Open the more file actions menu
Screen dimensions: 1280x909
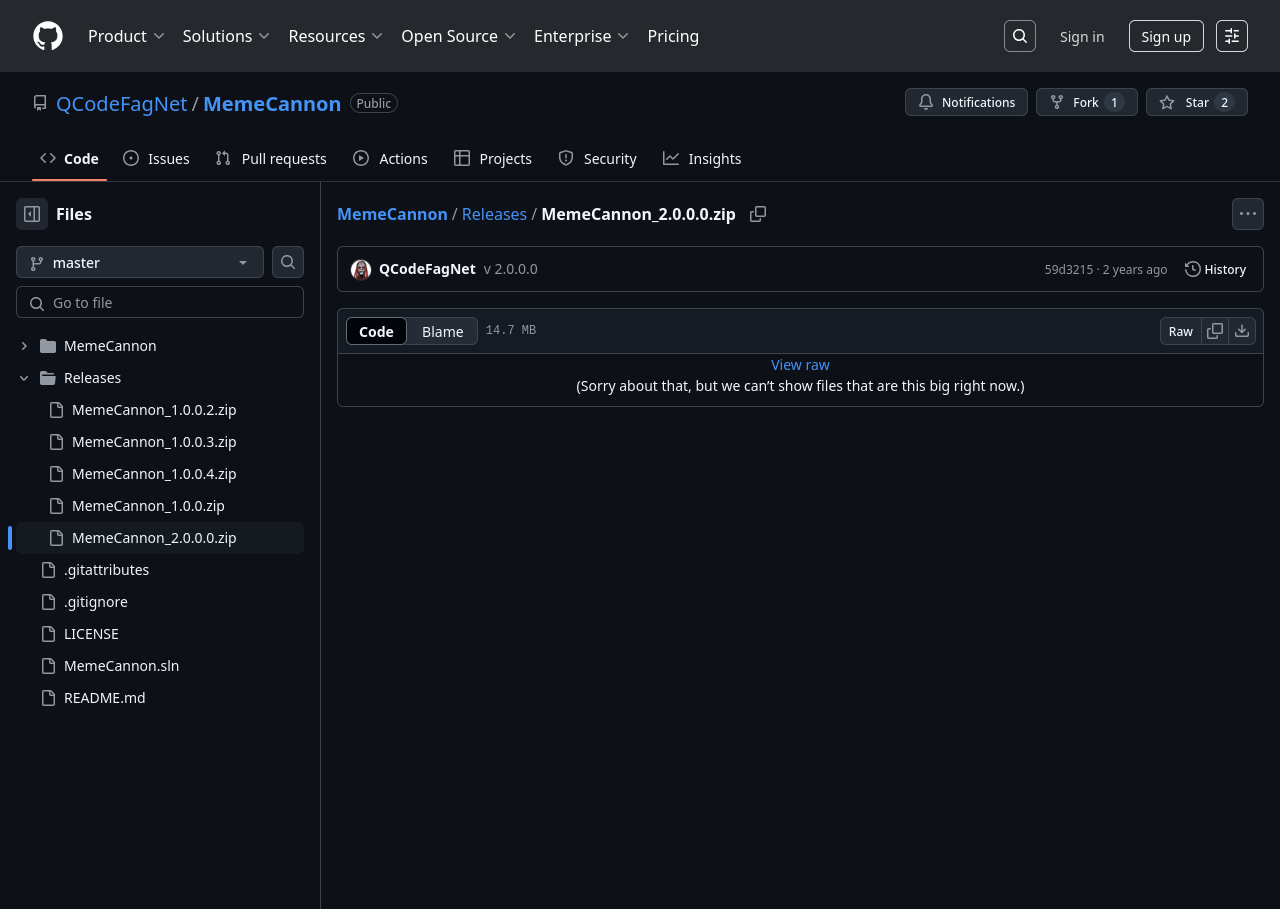click(1248, 214)
